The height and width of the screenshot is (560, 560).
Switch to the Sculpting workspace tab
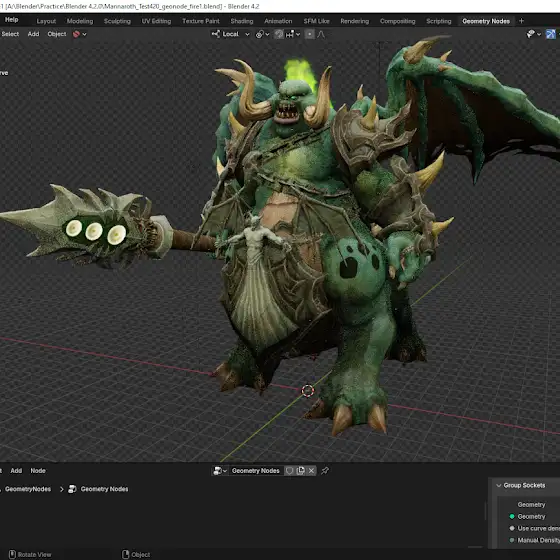coord(117,21)
